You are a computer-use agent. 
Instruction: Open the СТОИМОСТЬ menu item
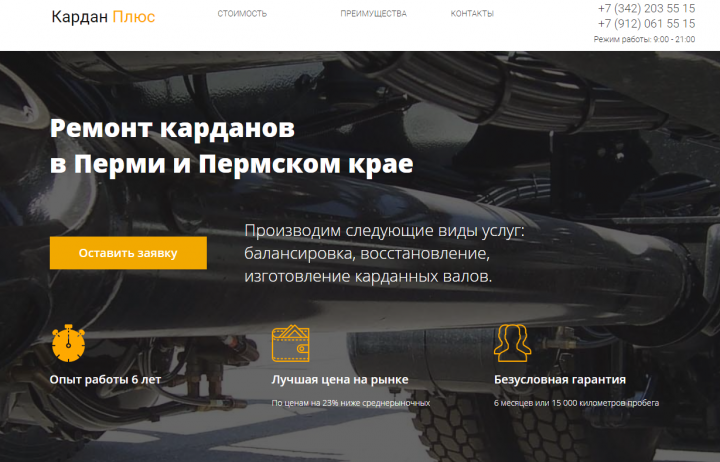[x=242, y=14]
